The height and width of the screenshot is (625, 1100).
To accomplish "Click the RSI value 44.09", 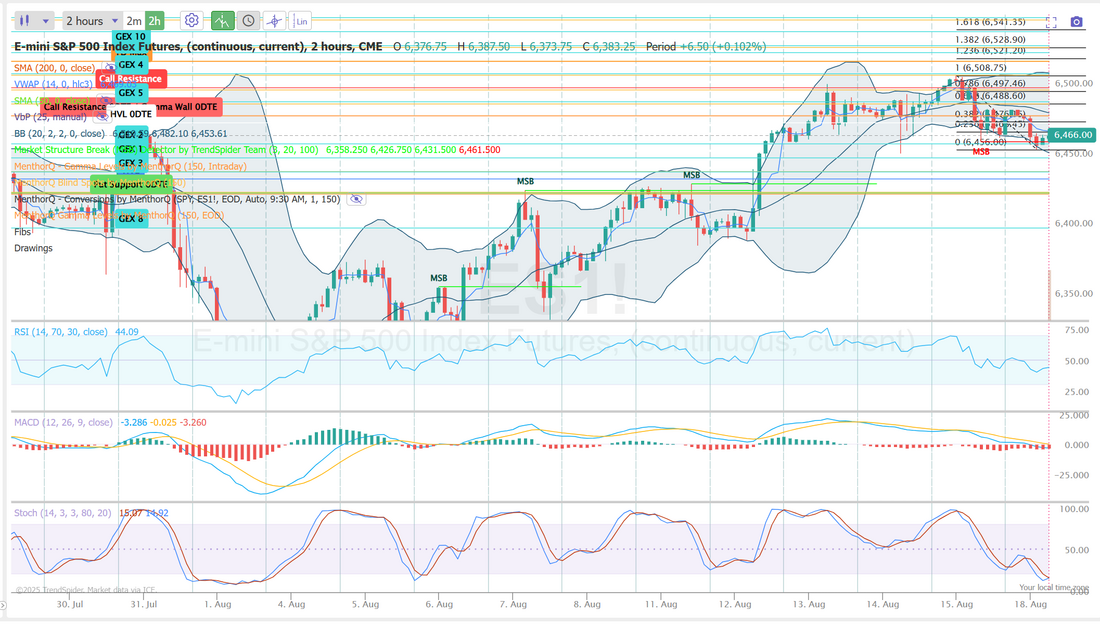I will (x=127, y=332).
